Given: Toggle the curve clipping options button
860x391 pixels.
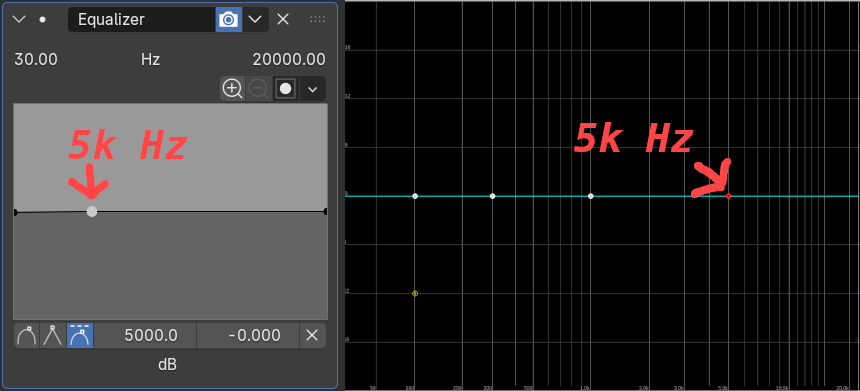Looking at the screenshot, I should pyautogui.click(x=285, y=89).
